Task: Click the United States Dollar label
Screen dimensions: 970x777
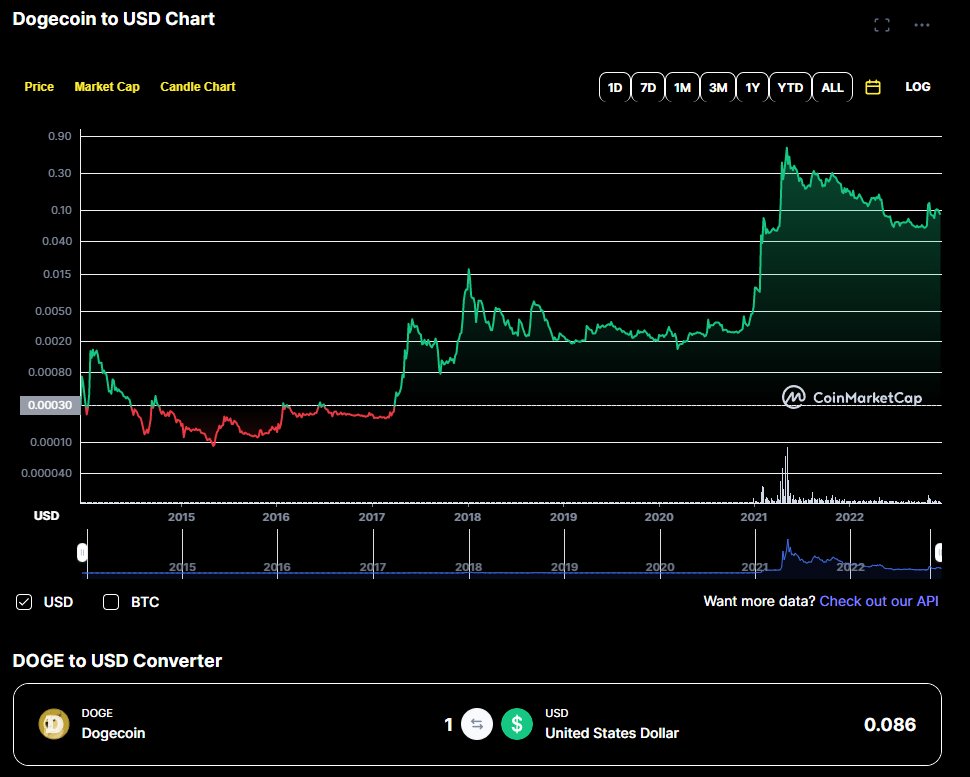Action: coord(612,733)
